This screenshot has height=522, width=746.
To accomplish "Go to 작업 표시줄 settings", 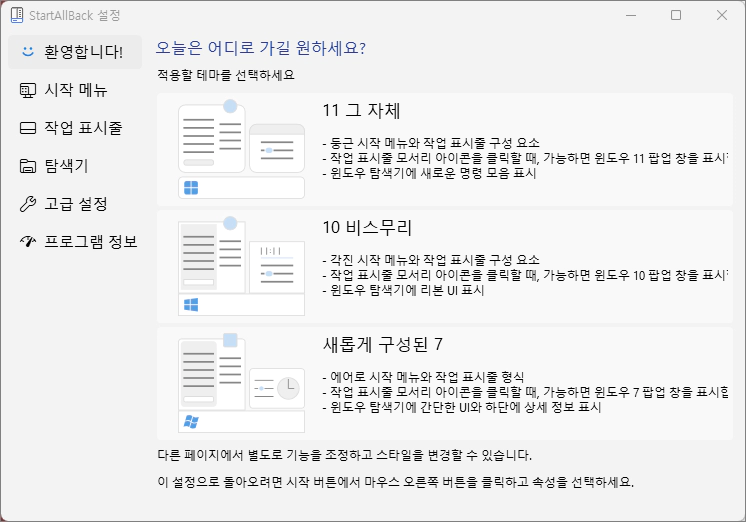I will click(75, 128).
